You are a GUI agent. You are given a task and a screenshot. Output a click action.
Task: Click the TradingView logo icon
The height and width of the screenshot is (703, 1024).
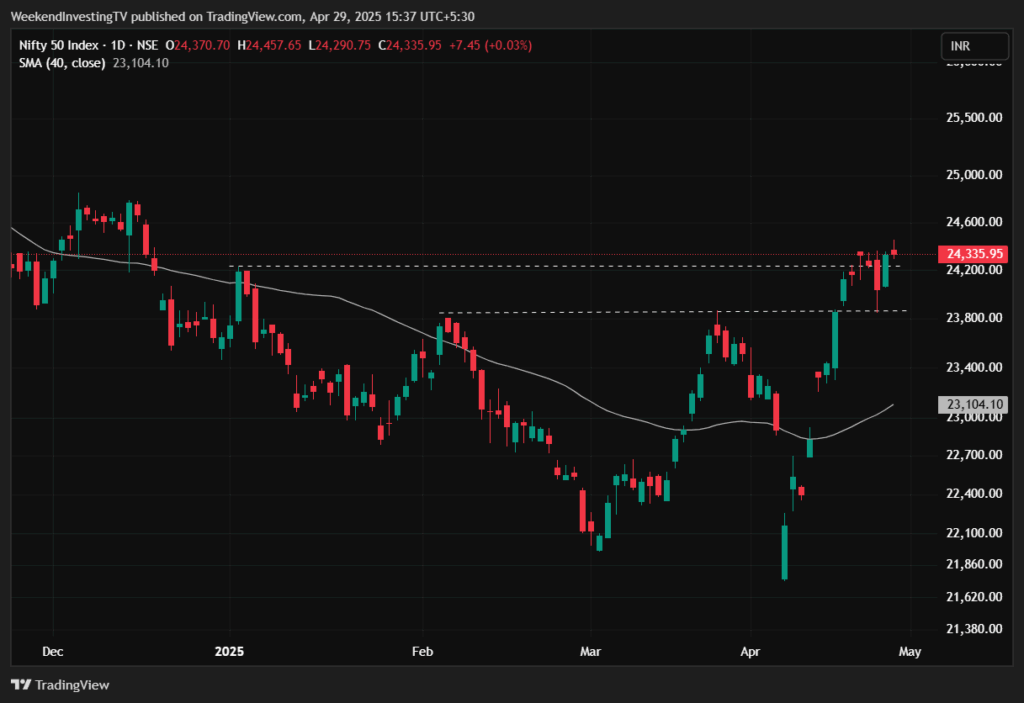click(21, 685)
